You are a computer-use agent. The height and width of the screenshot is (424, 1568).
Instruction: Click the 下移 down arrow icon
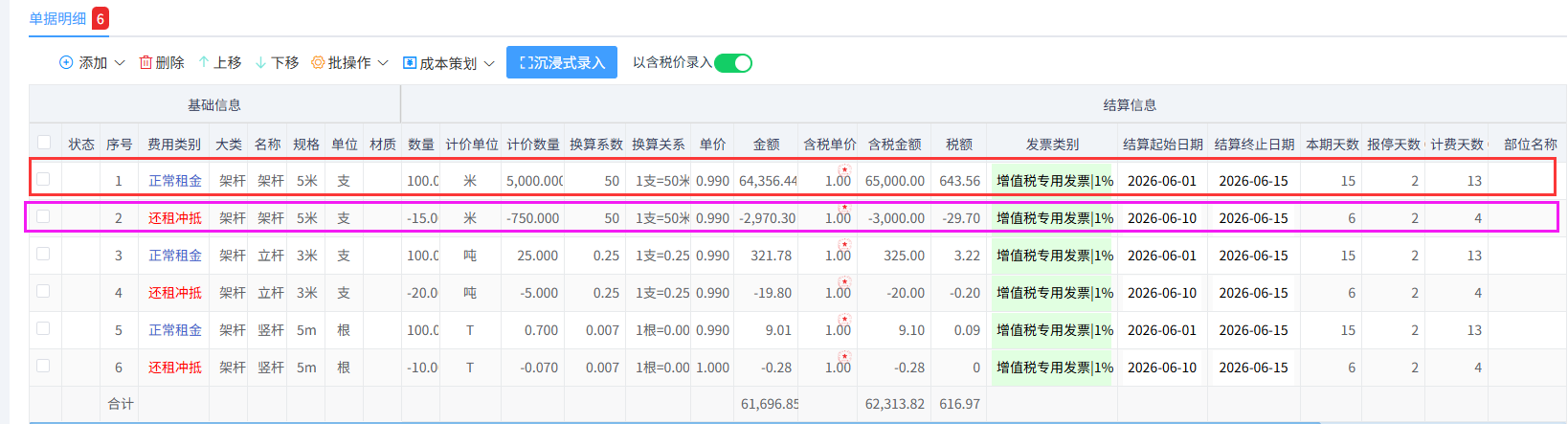(x=261, y=62)
